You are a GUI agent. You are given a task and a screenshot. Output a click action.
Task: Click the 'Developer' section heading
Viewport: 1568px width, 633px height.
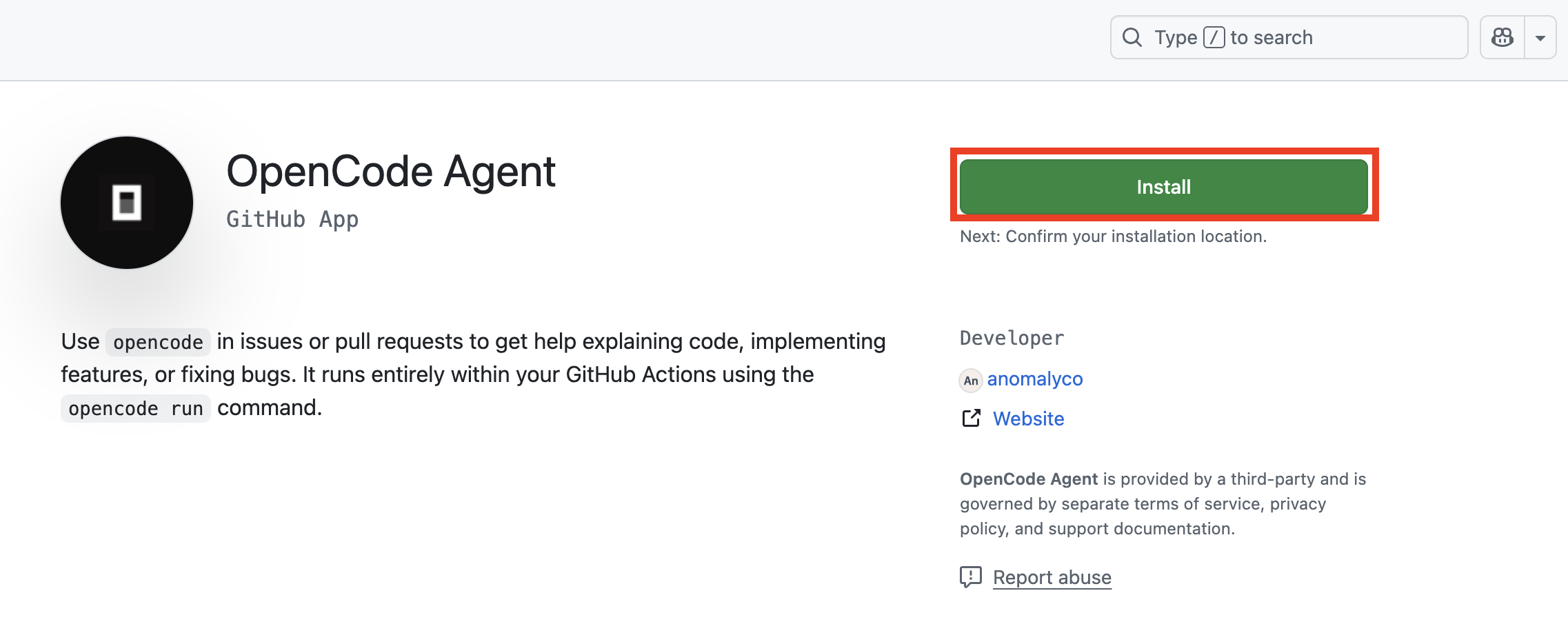1012,338
